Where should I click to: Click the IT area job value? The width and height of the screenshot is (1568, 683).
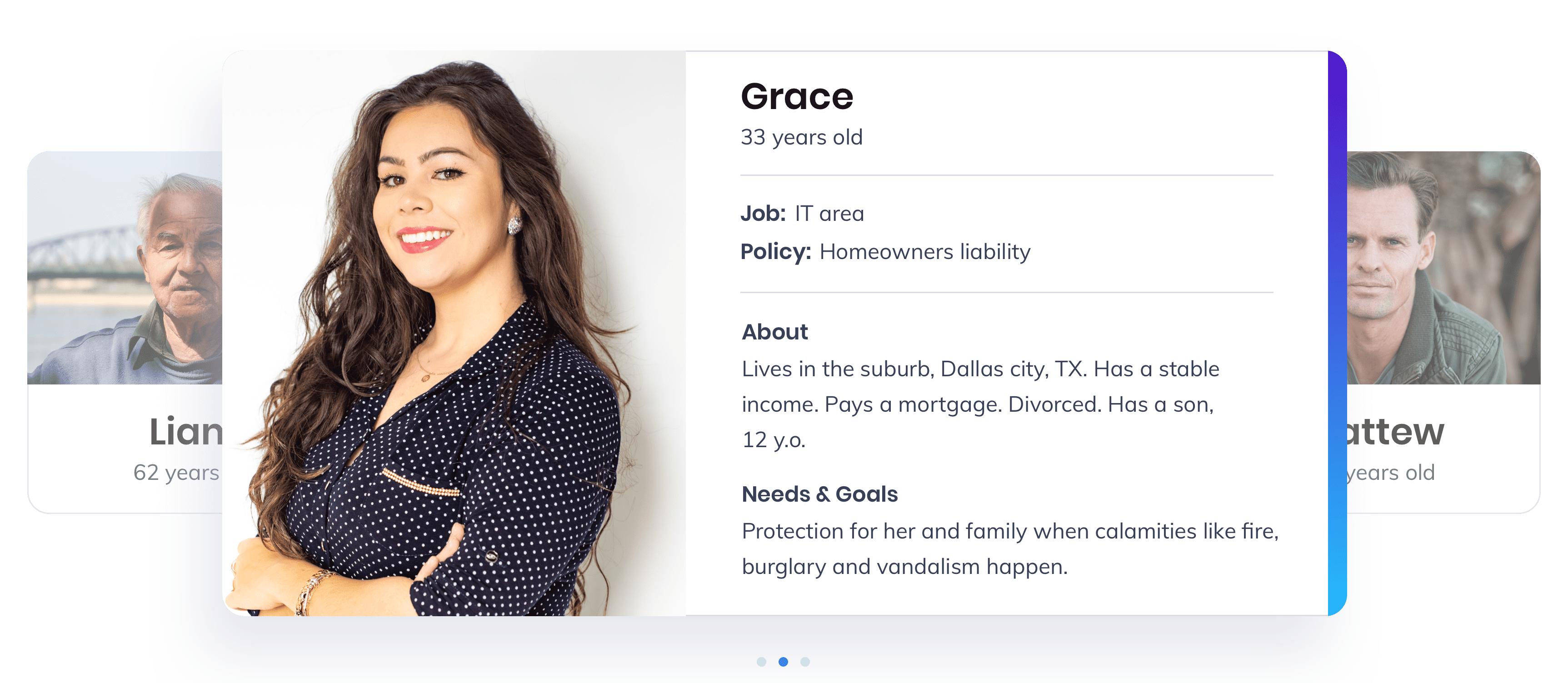click(x=829, y=214)
